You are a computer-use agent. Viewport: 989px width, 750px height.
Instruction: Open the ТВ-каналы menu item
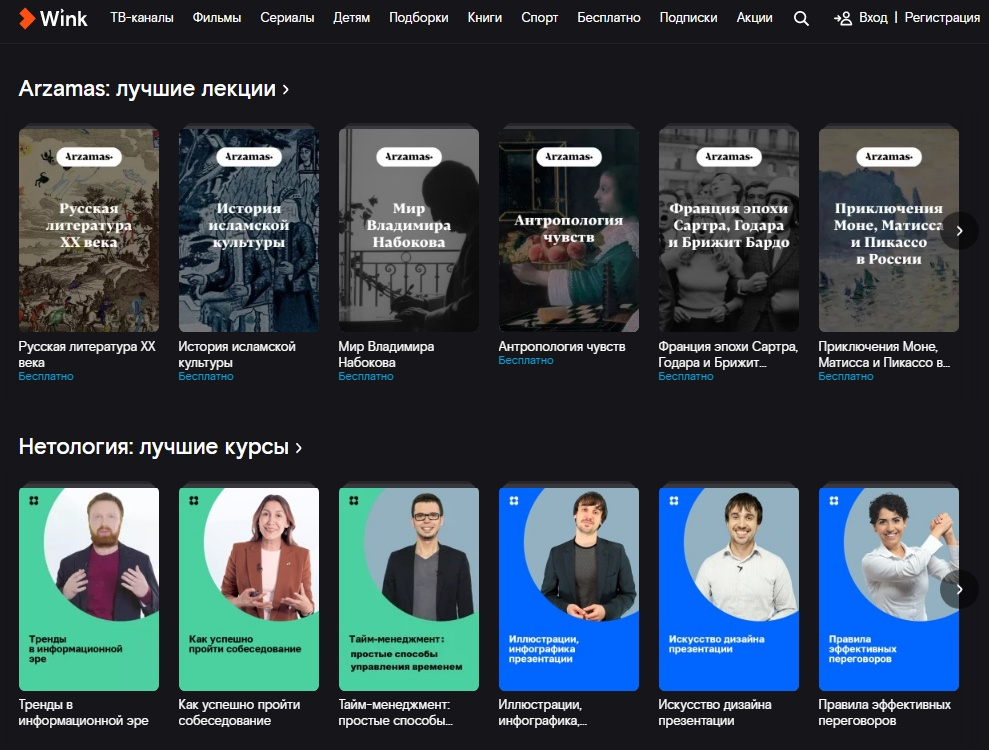[x=141, y=18]
